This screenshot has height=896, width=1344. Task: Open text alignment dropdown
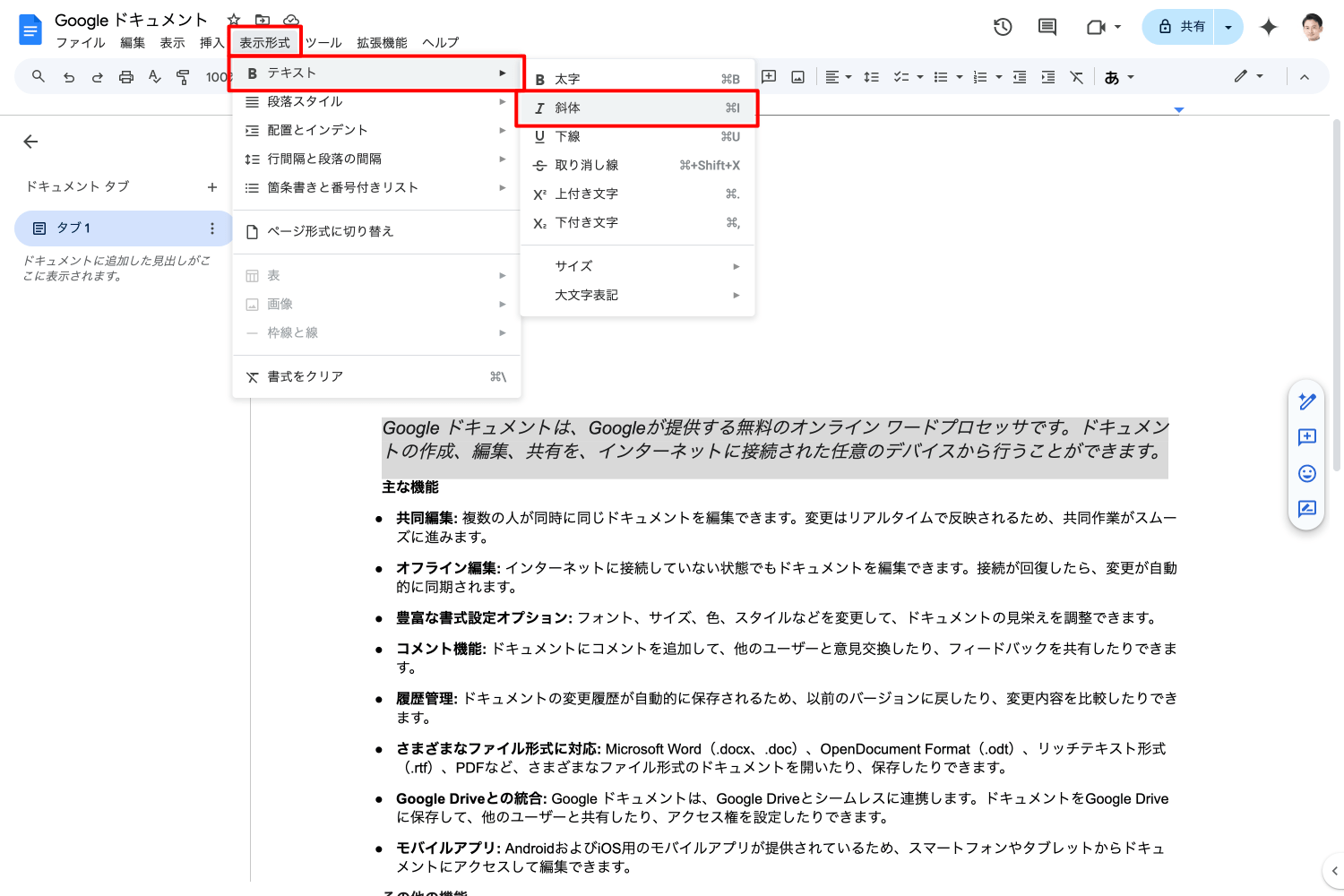(x=839, y=77)
